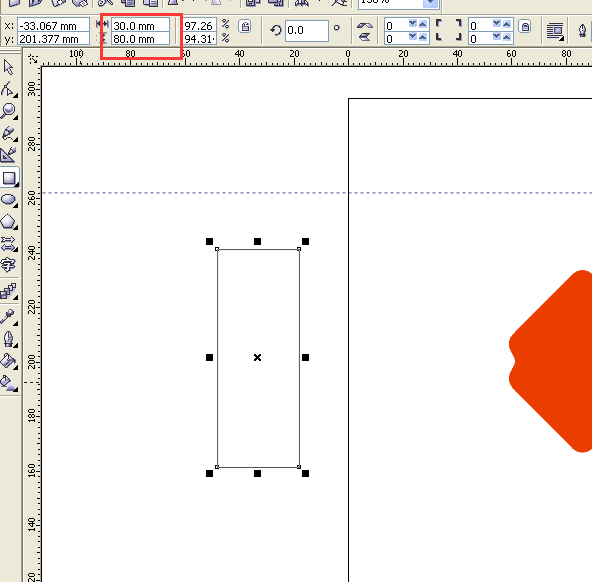
Task: Choose the Zoom magnifier tool
Action: tap(8, 111)
